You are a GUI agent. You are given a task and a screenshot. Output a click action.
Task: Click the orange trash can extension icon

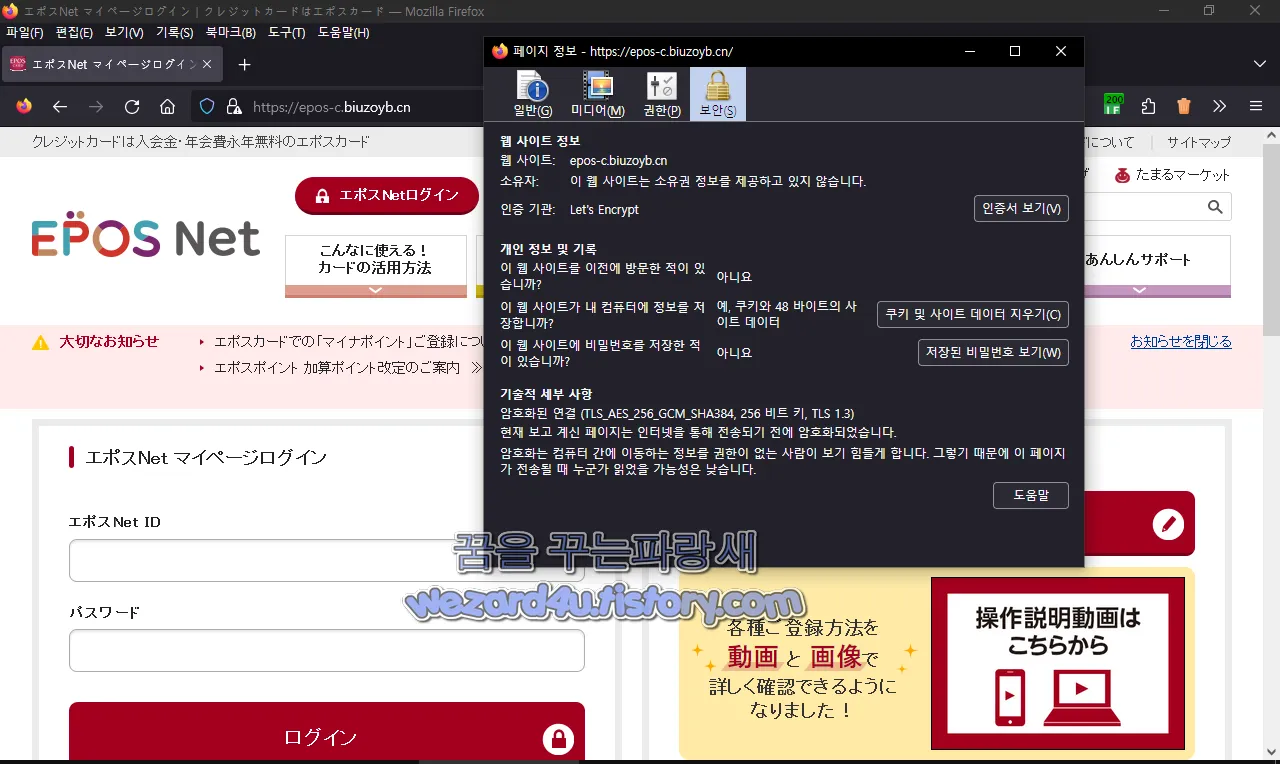pyautogui.click(x=1184, y=107)
